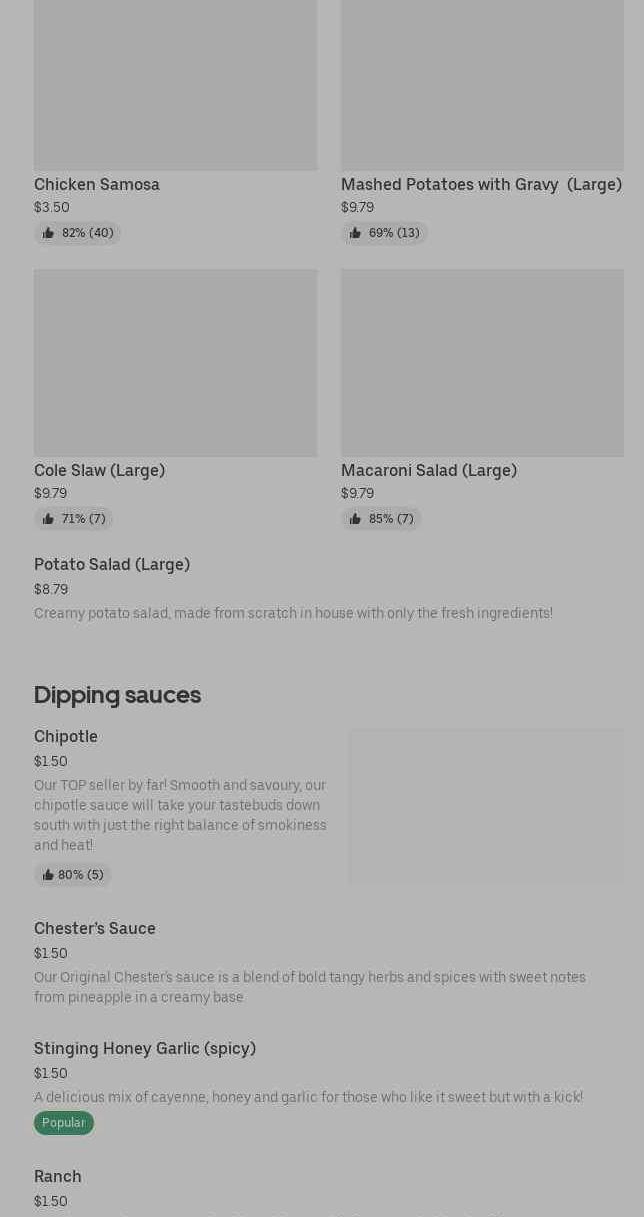Image resolution: width=644 pixels, height=1217 pixels.
Task: Click the Popular badge
Action: pyautogui.click(x=64, y=1123)
